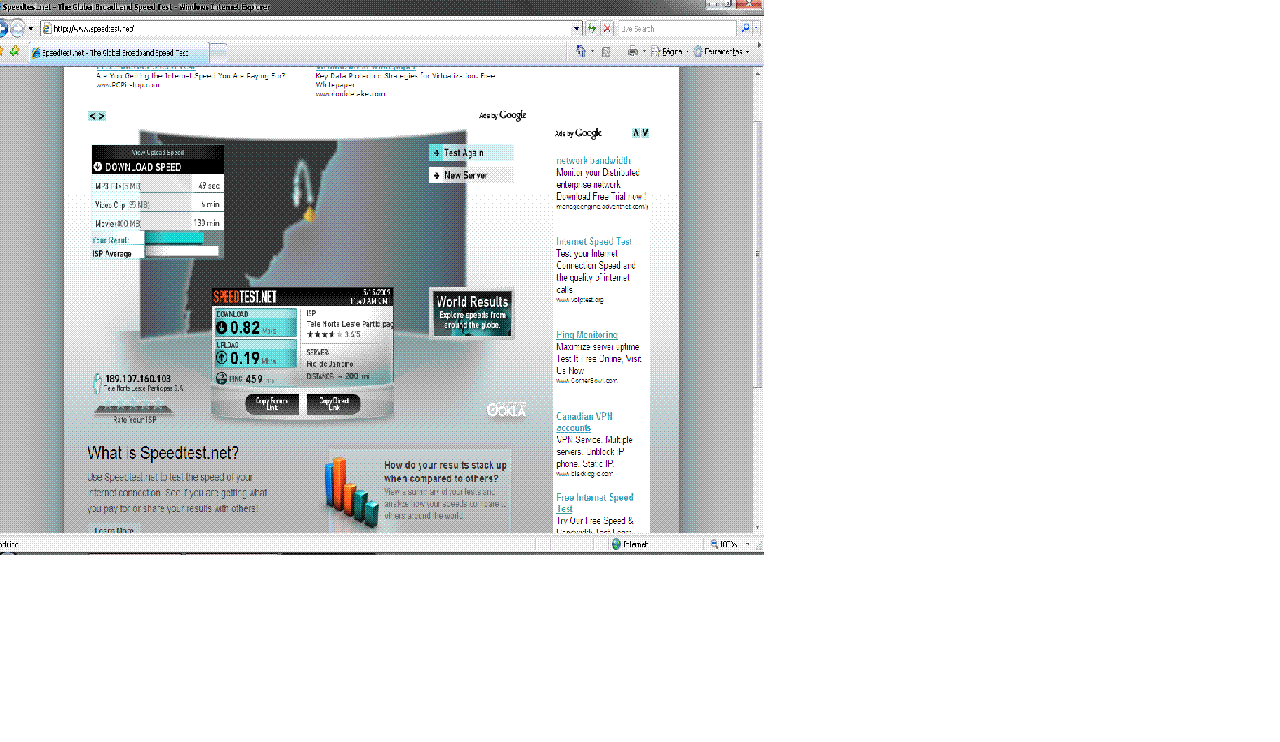Image resolution: width=1280 pixels, height=742 pixels.
Task: Click the bar chart comparison graphic
Action: (x=352, y=491)
